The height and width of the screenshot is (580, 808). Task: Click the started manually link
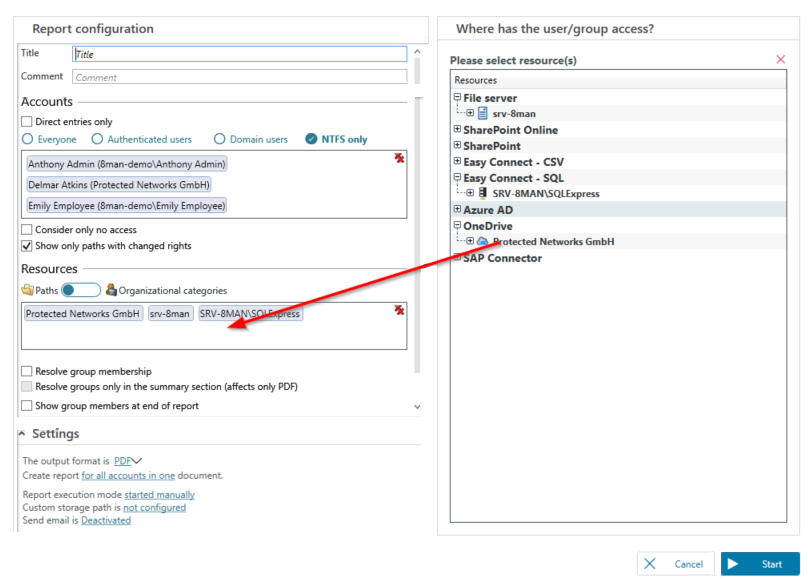tap(159, 495)
